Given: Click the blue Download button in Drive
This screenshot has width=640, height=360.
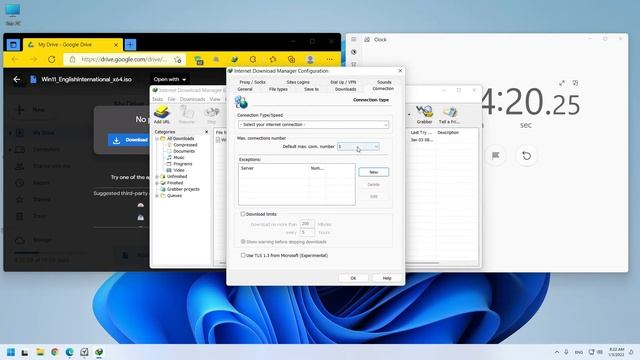Looking at the screenshot, I should (x=129, y=140).
